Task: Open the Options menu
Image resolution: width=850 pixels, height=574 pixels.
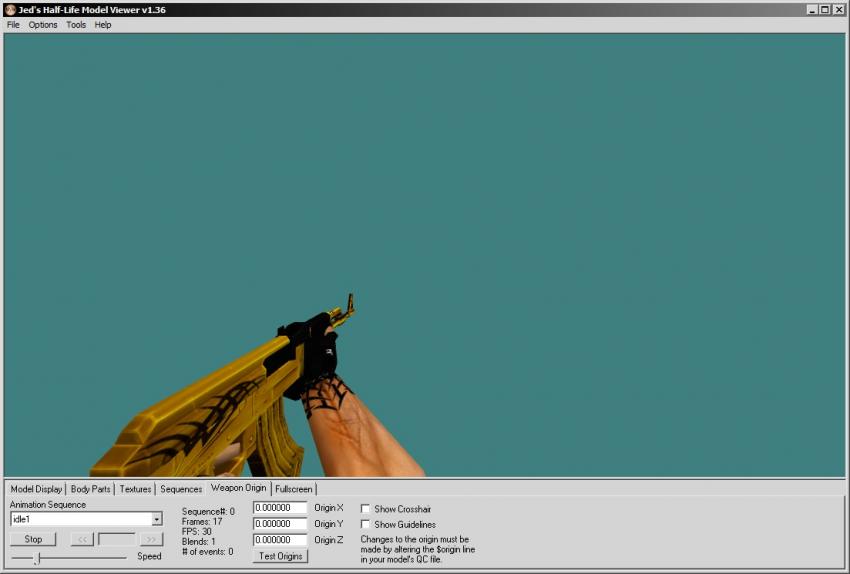Action: 43,25
